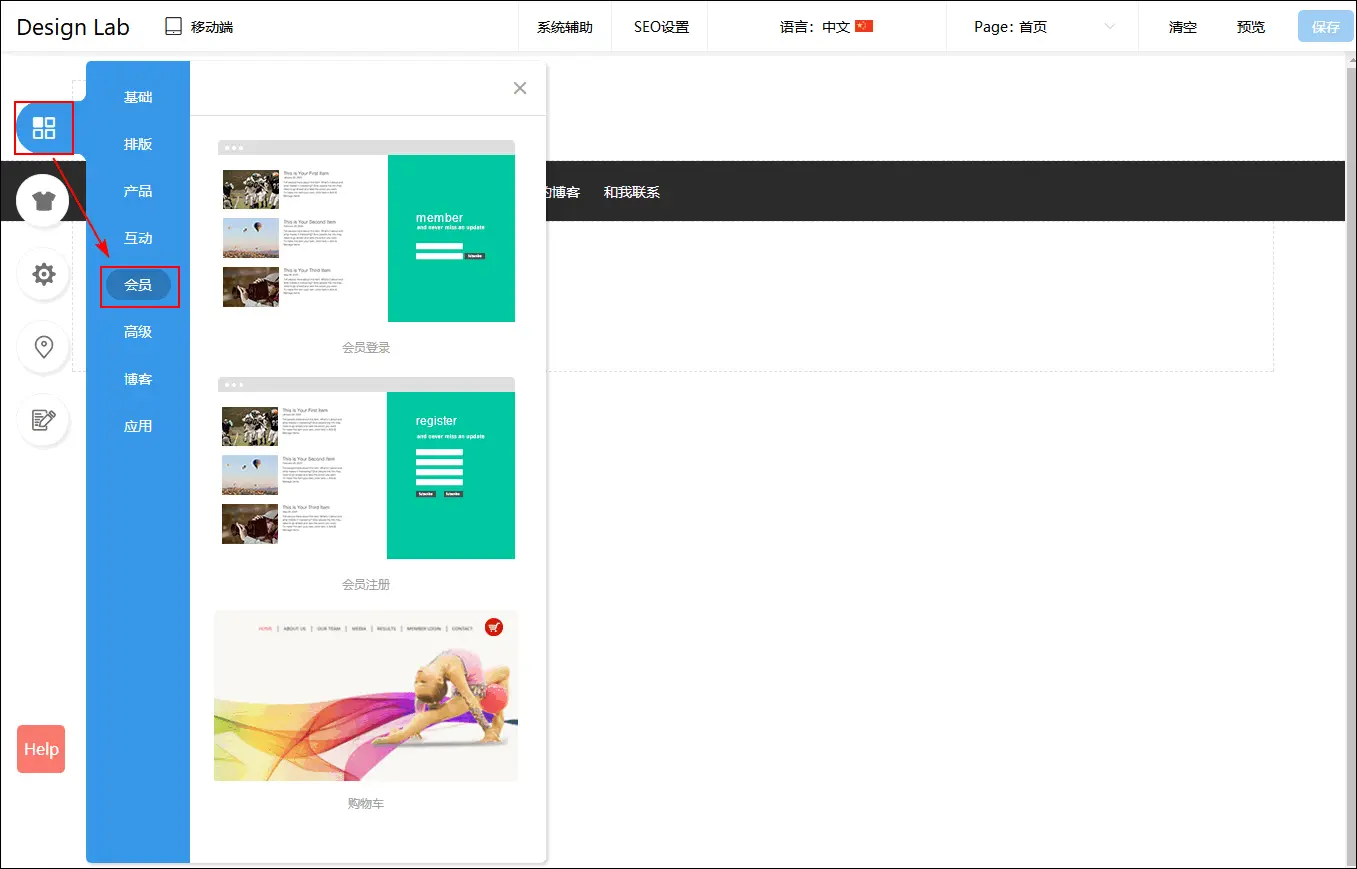The width and height of the screenshot is (1357, 869).
Task: Open the notepad edit icon
Action: pos(43,420)
